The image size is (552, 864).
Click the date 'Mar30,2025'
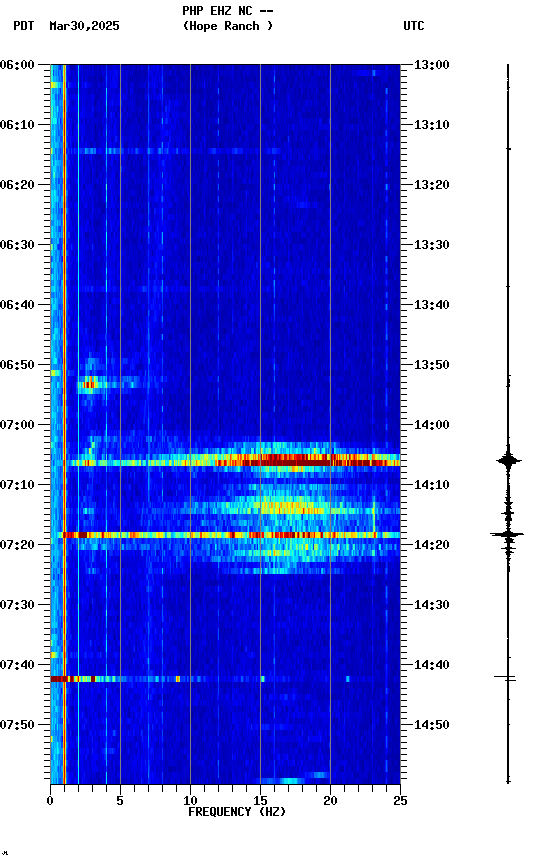84,26
